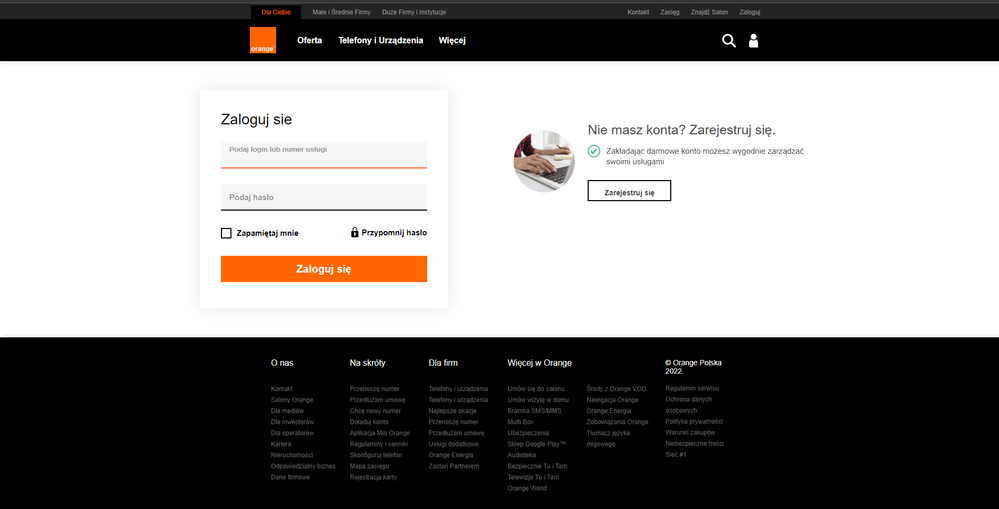Click the Zasięg link in top bar
The height and width of the screenshot is (509, 999).
tap(669, 12)
